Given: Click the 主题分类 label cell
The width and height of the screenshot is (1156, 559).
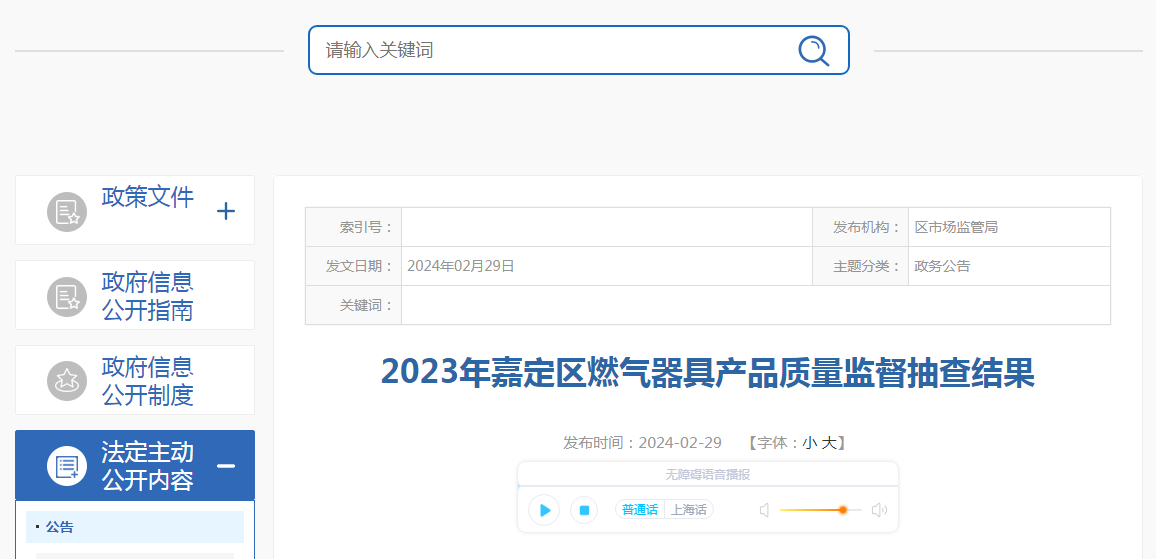Looking at the screenshot, I should 860,266.
